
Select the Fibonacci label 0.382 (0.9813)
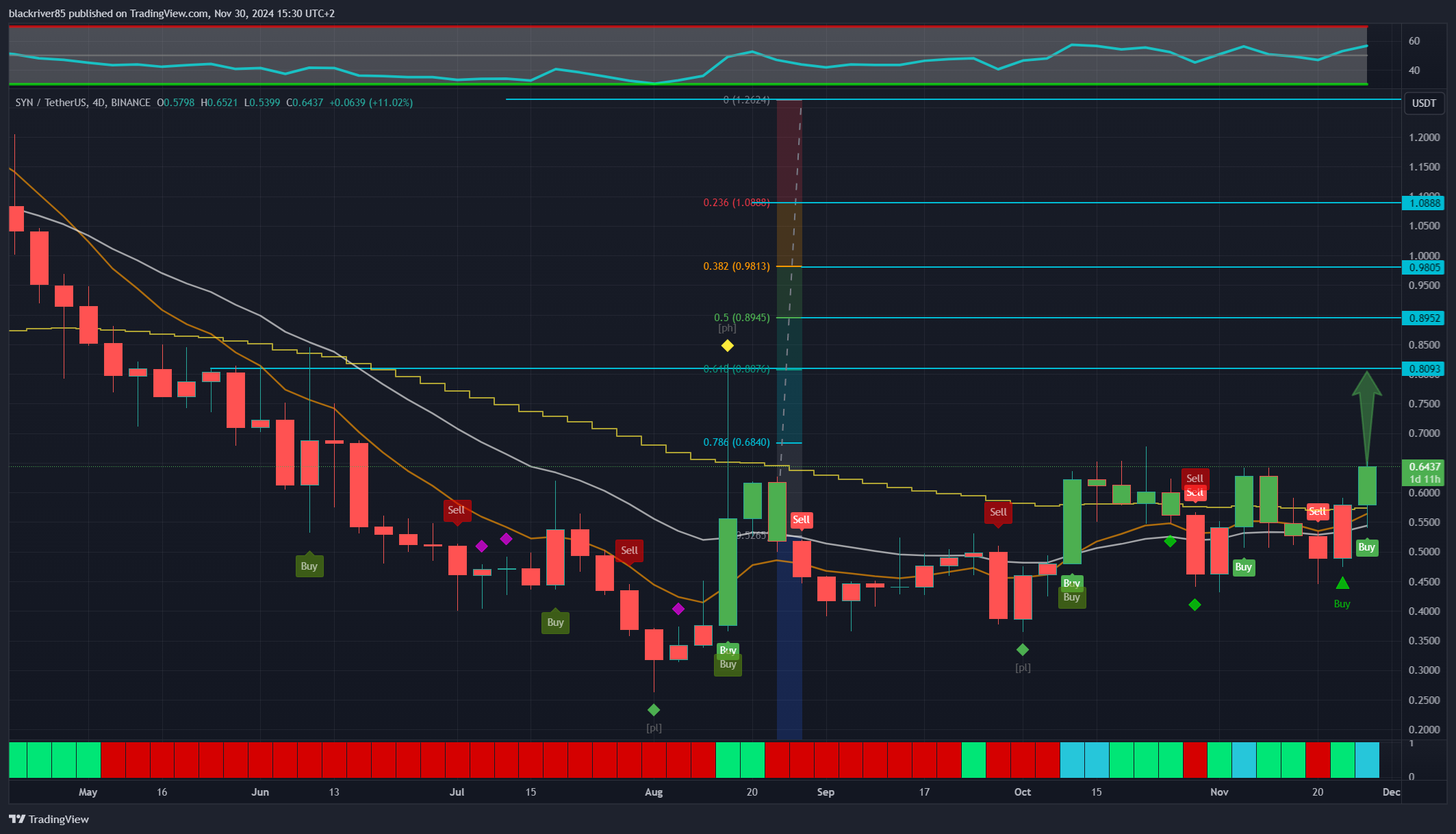tap(737, 266)
